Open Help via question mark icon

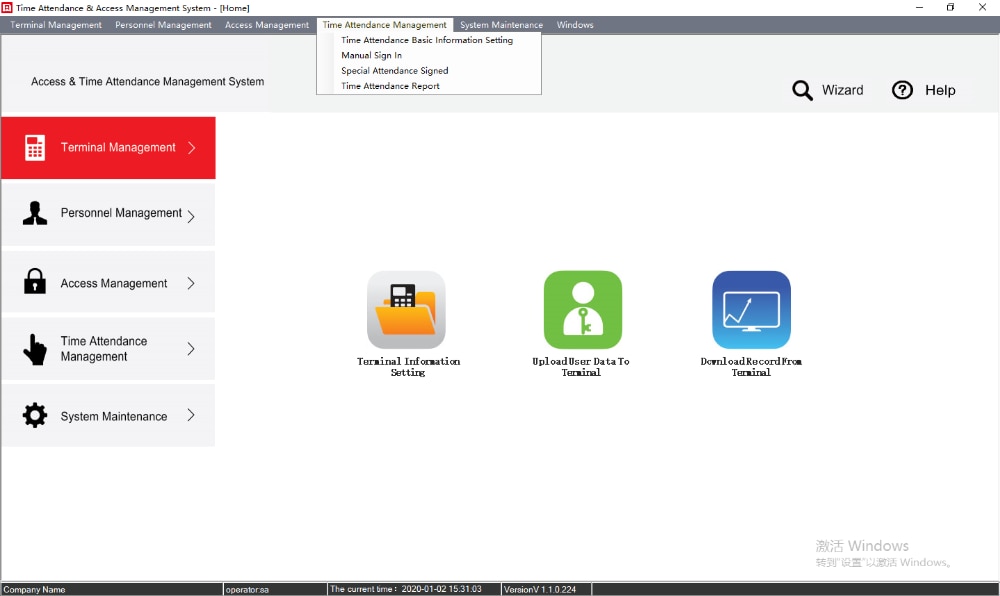click(902, 90)
